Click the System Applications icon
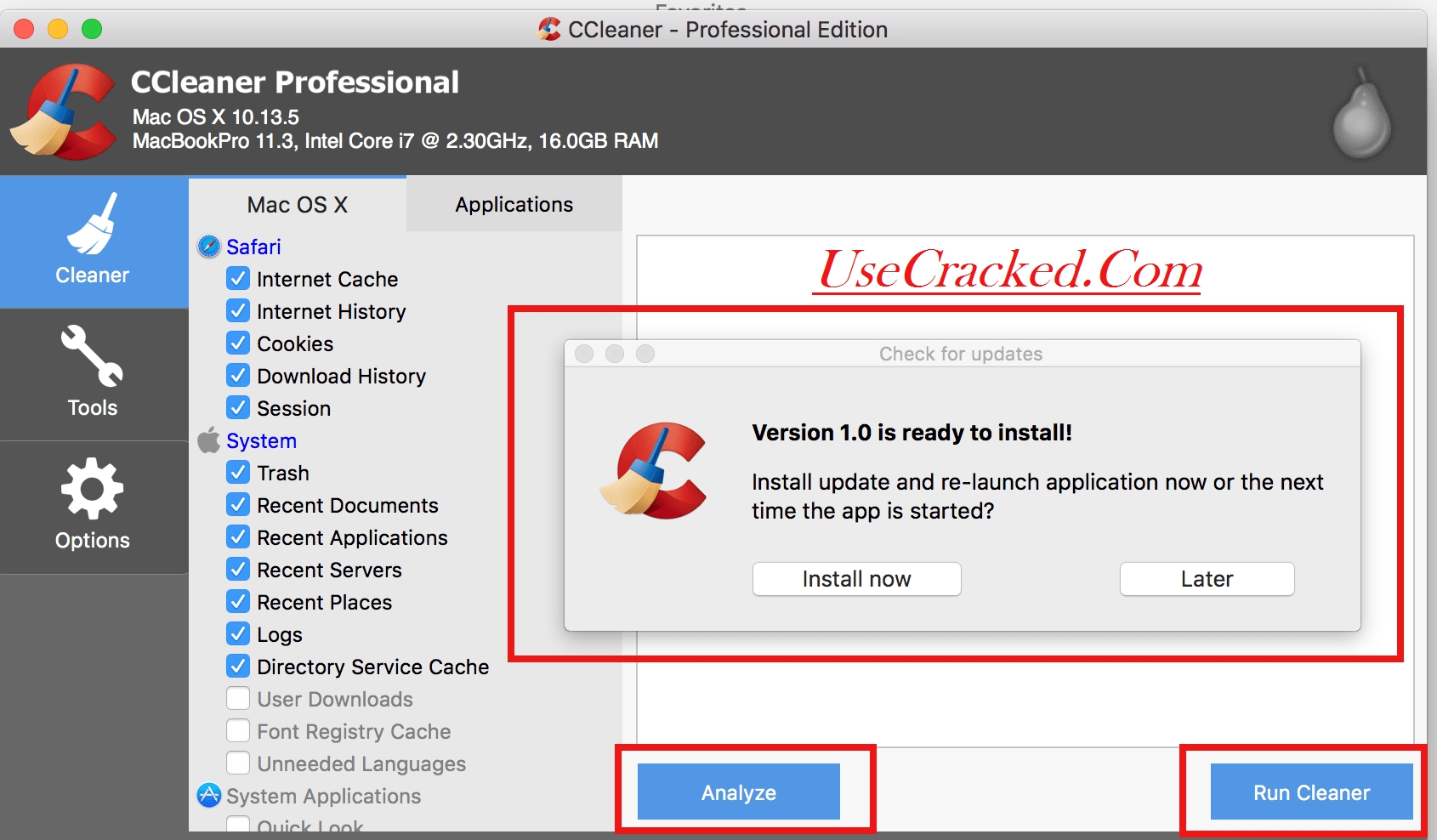The height and width of the screenshot is (840, 1437). (209, 796)
